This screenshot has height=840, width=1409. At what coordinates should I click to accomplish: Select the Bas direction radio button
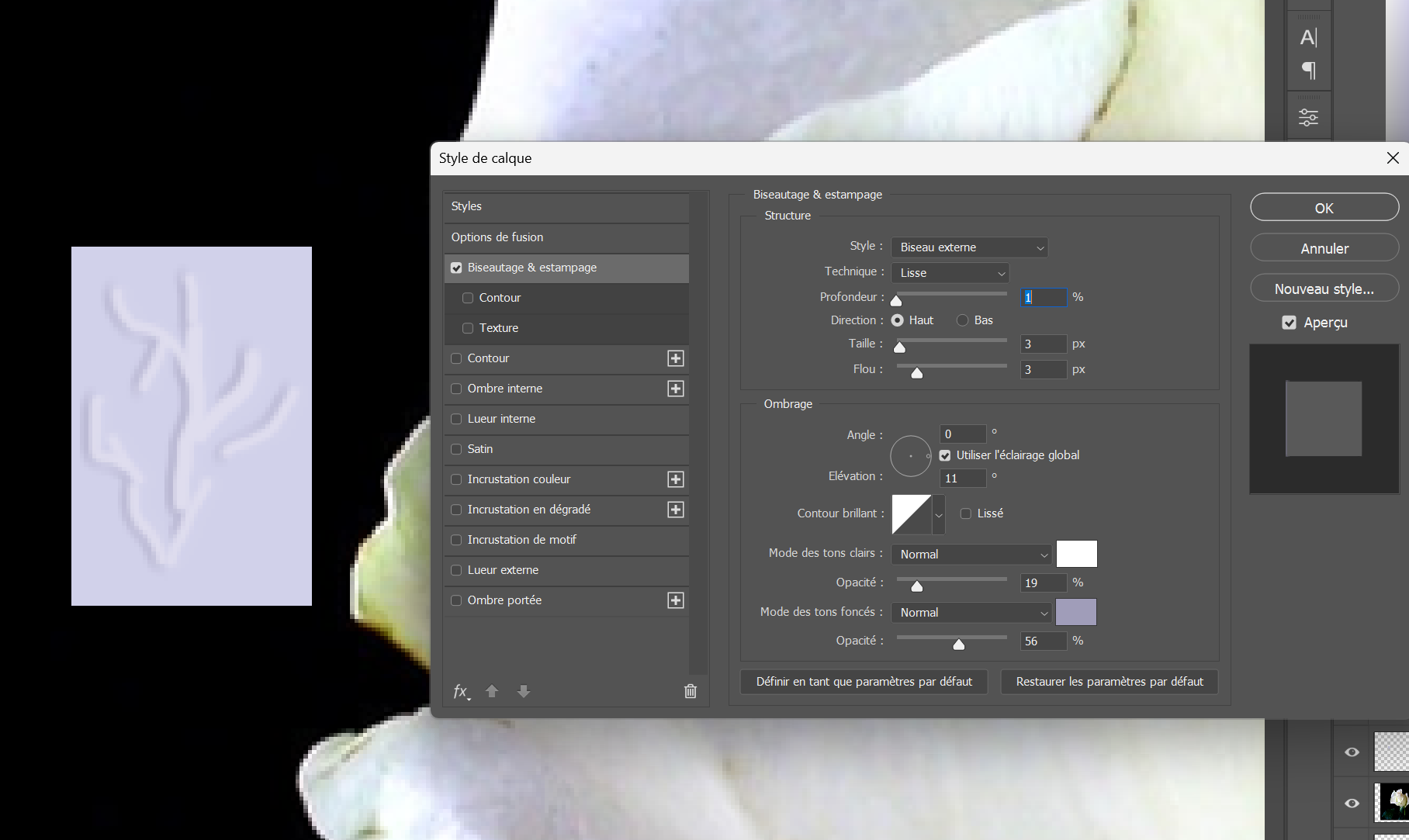click(x=963, y=320)
